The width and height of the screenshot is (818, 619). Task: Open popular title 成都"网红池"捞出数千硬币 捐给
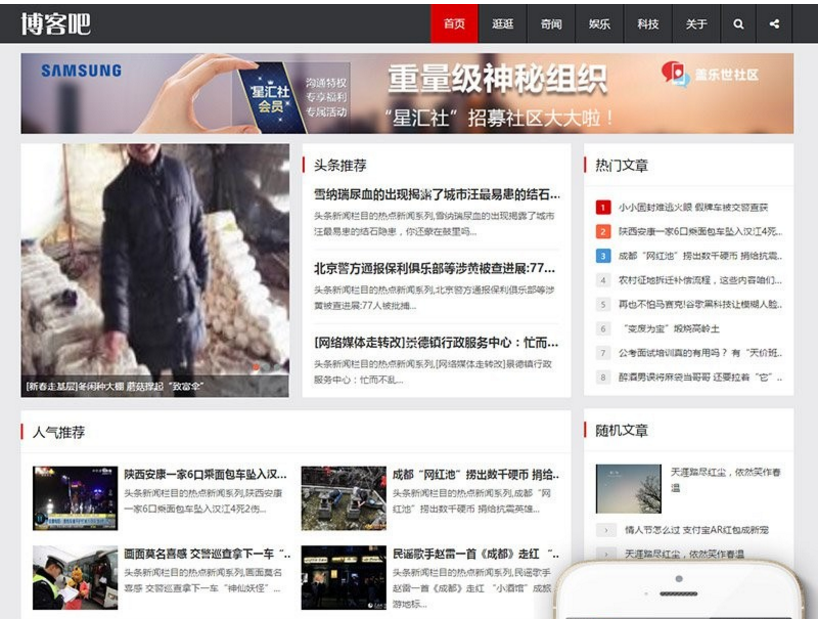click(x=476, y=475)
